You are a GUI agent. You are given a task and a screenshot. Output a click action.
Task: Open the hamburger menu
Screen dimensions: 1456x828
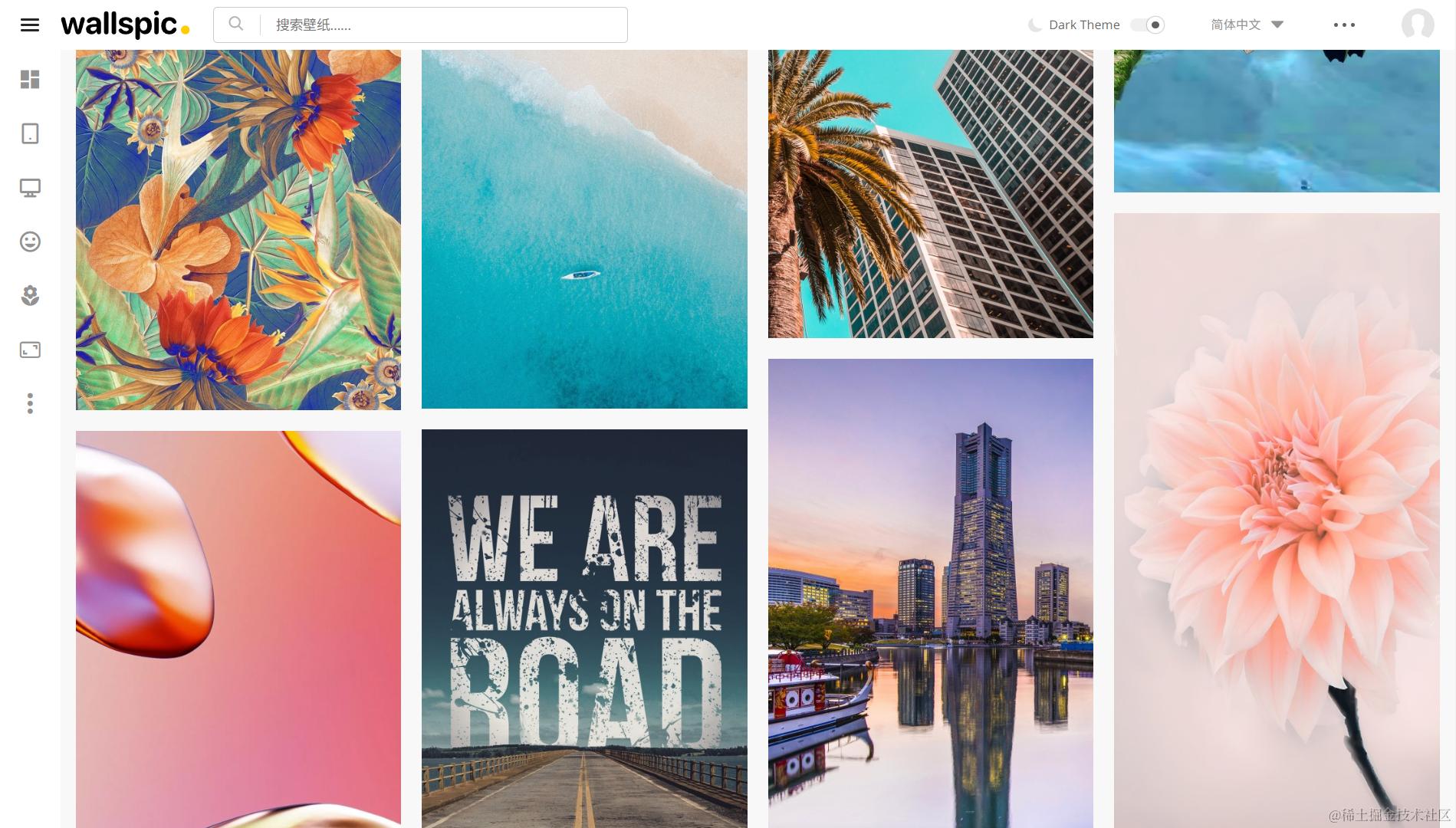(x=30, y=25)
